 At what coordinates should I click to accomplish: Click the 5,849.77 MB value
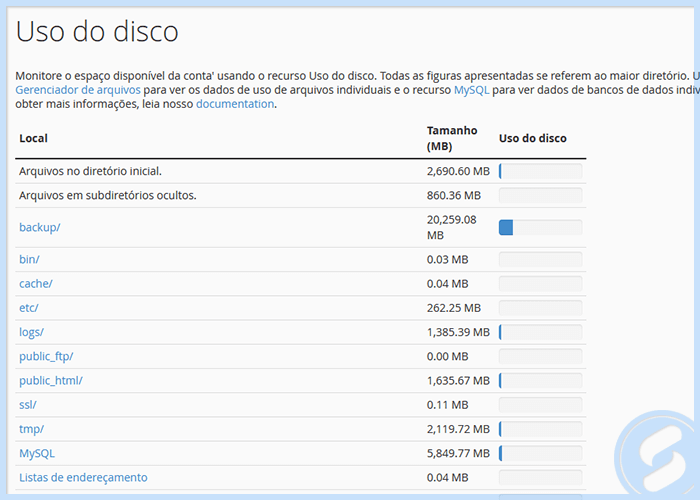[458, 453]
